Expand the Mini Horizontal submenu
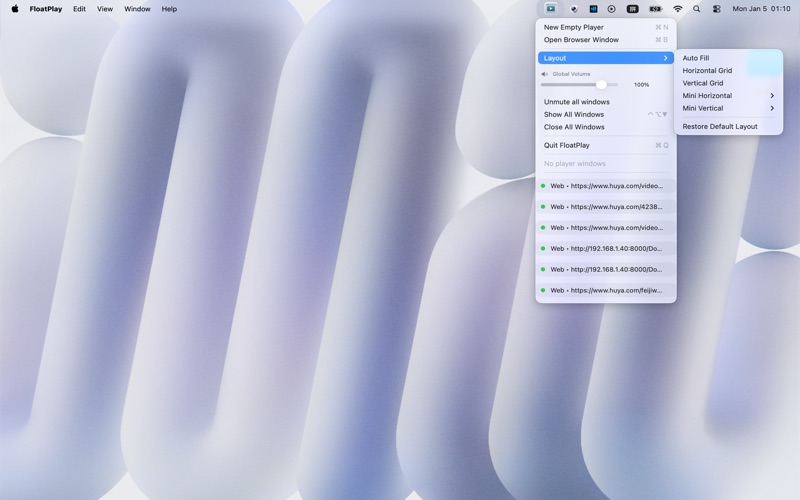Viewport: 800px width, 500px height. [x=728, y=95]
